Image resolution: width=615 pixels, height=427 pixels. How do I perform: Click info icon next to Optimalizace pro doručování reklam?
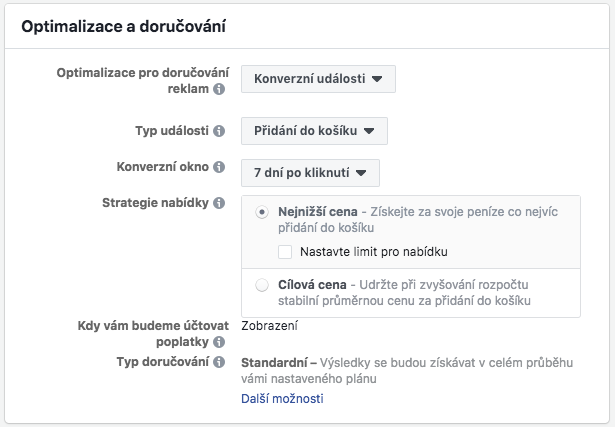coord(219,89)
